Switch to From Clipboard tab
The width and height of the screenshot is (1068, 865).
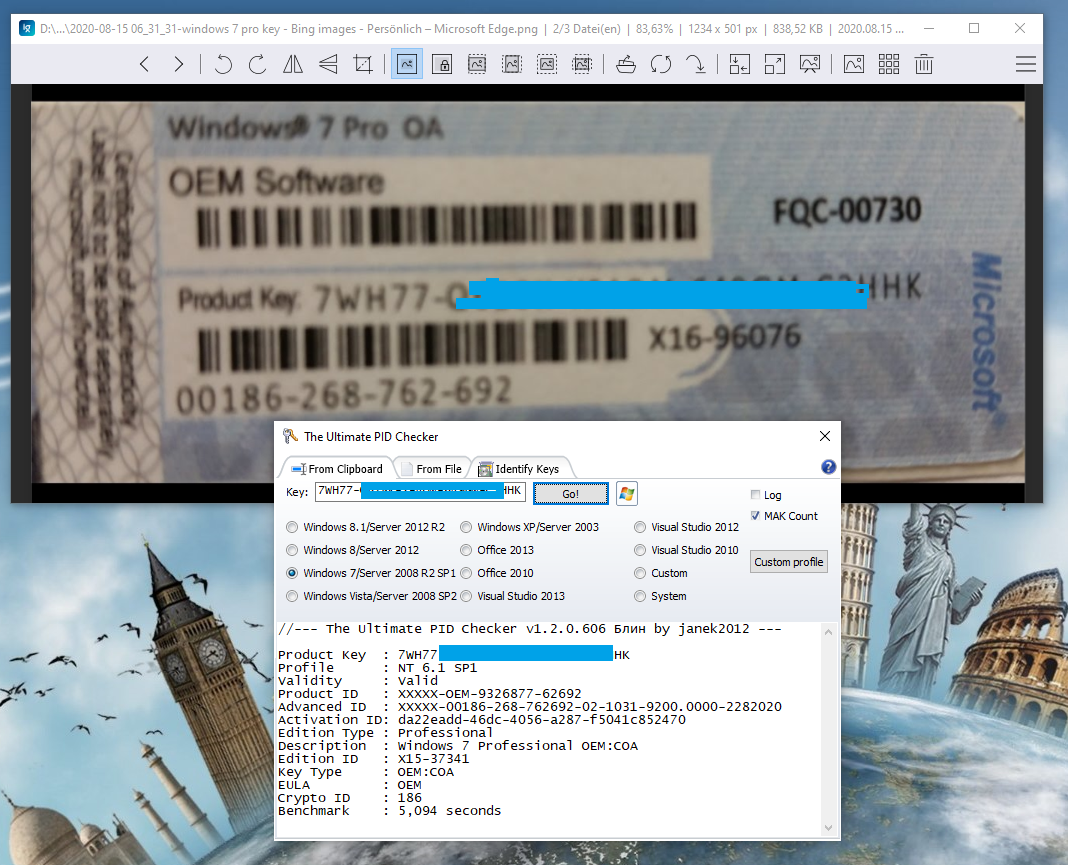tap(336, 469)
